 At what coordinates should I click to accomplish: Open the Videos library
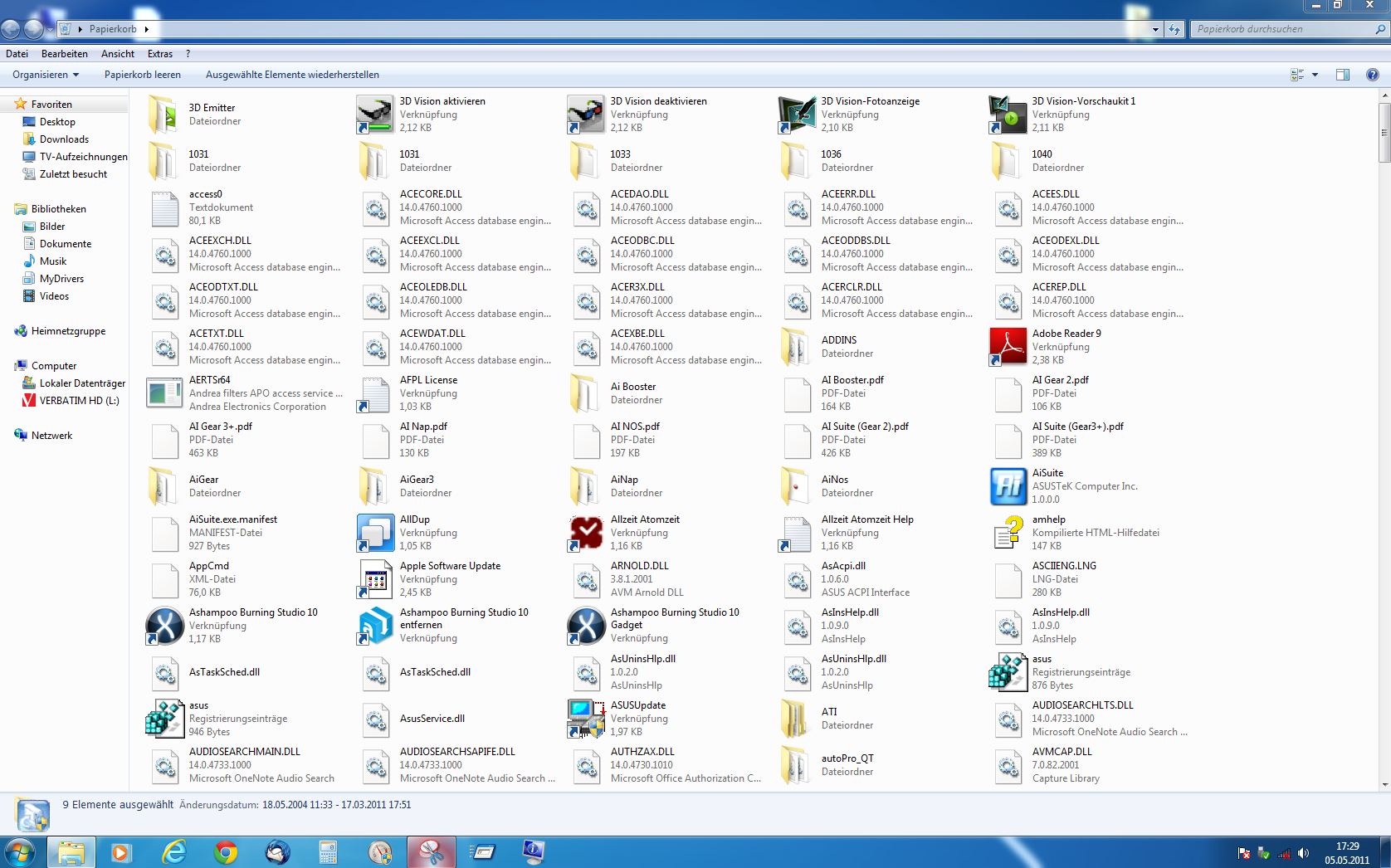[x=54, y=296]
